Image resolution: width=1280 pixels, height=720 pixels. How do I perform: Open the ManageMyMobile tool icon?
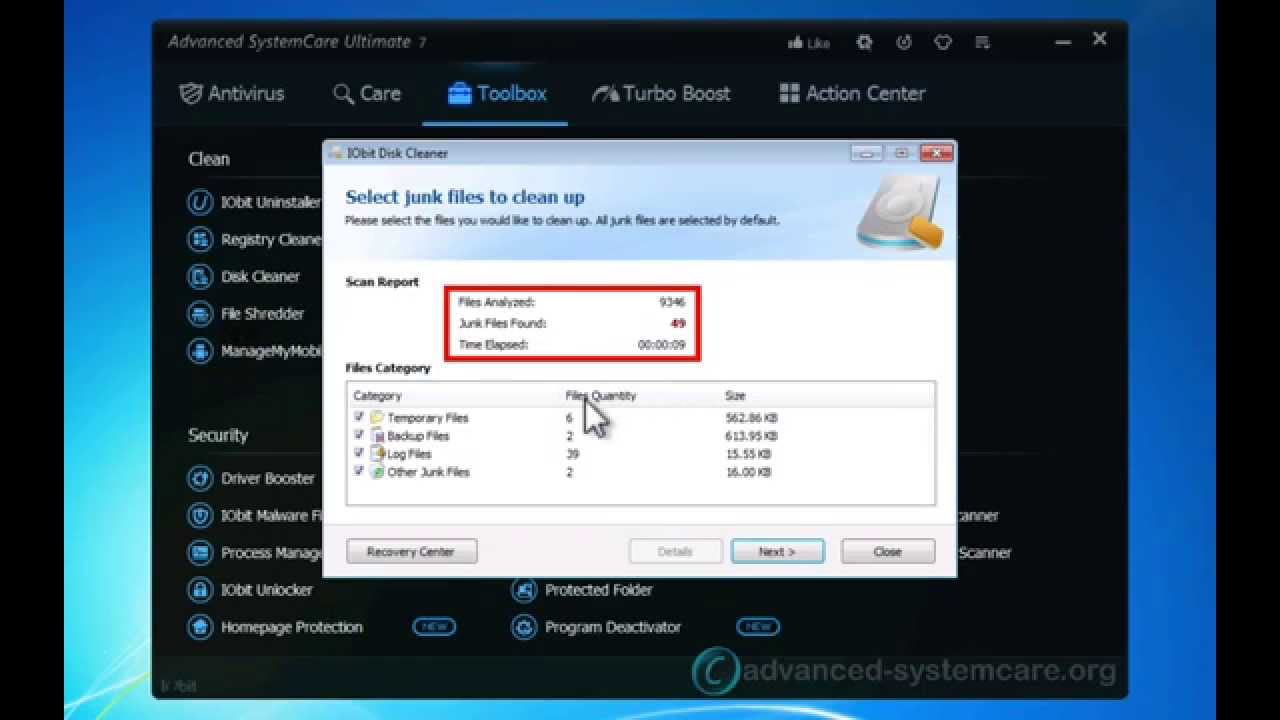pyautogui.click(x=201, y=352)
